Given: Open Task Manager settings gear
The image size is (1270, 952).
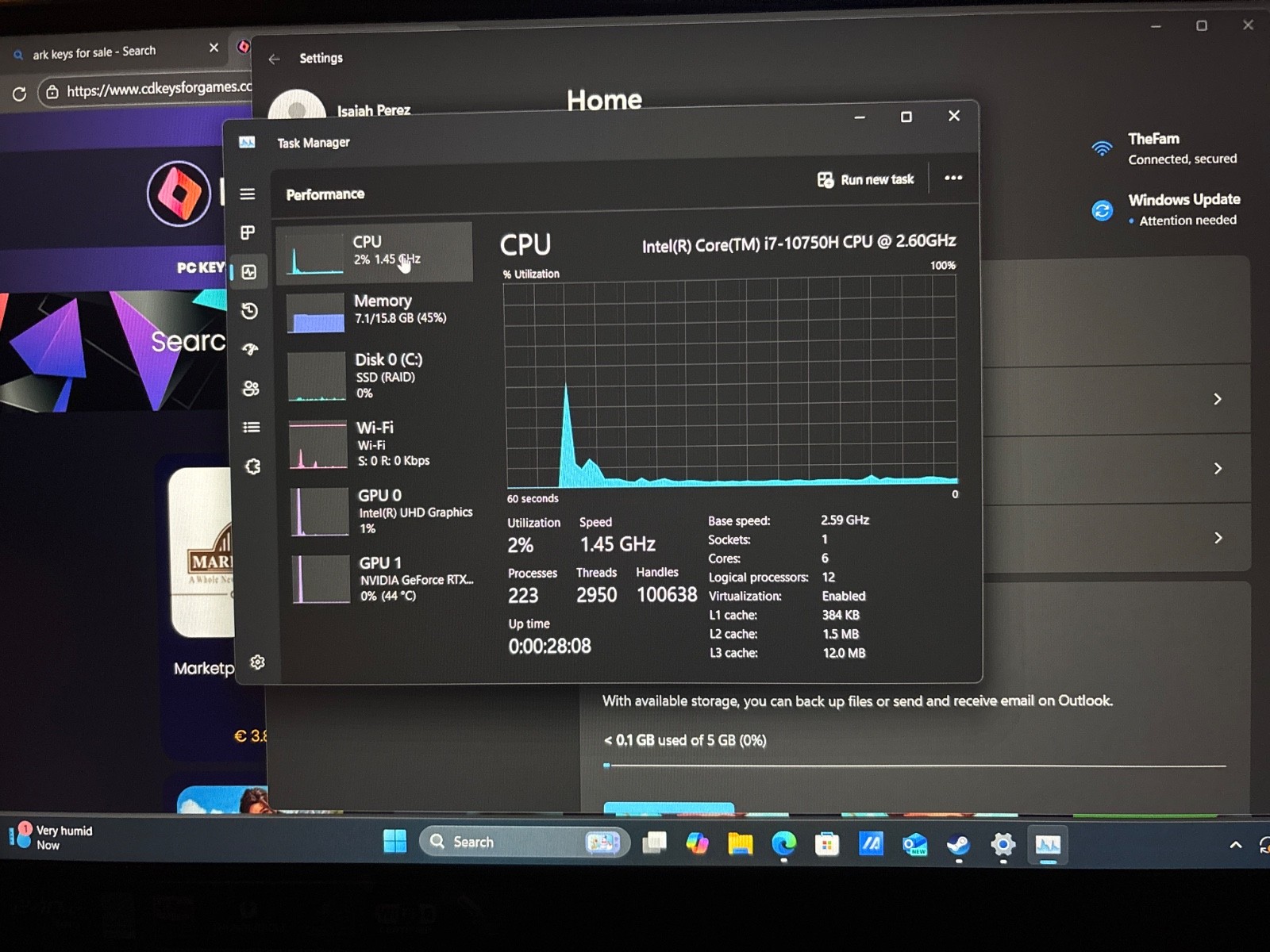Looking at the screenshot, I should [257, 662].
